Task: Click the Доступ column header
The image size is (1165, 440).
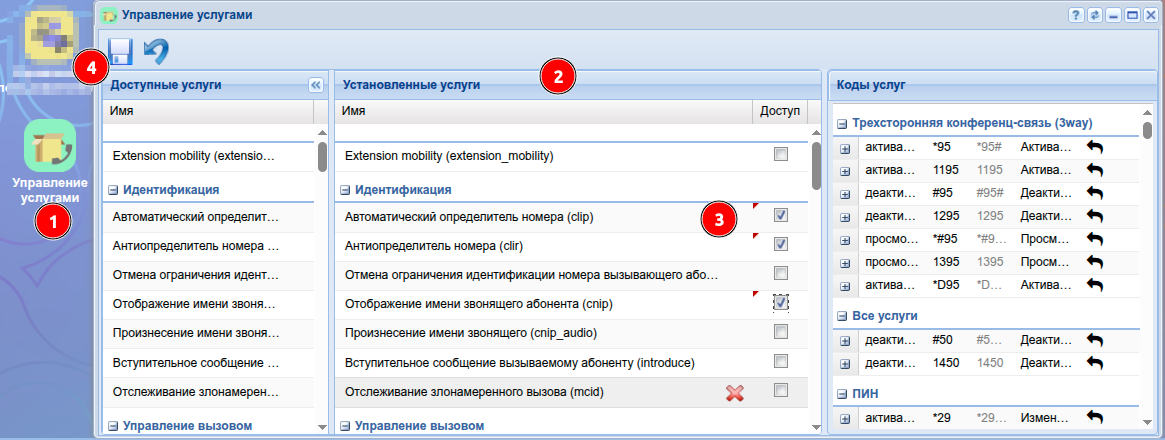Action: coord(779,110)
